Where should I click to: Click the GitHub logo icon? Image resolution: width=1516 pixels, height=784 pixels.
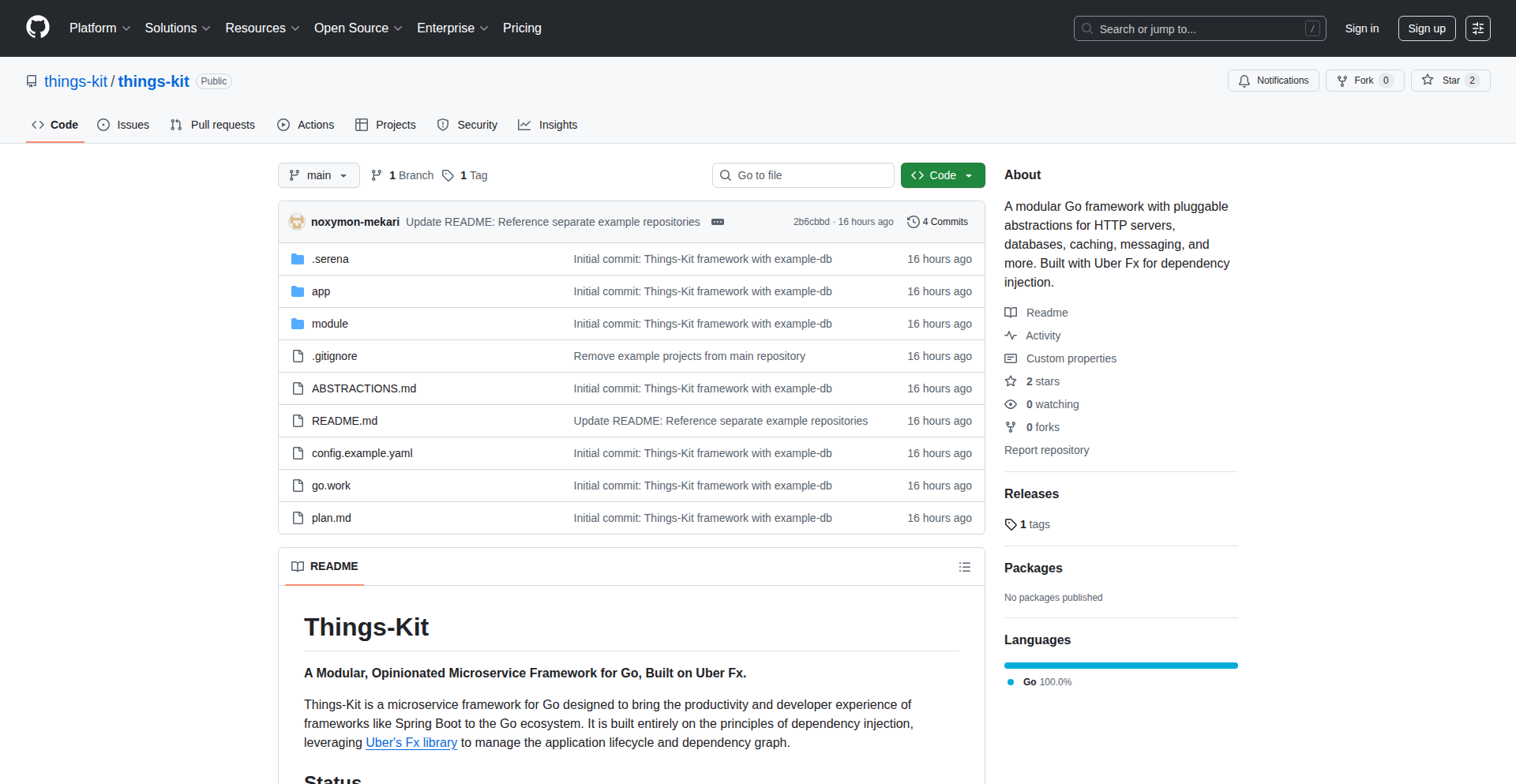[37, 28]
